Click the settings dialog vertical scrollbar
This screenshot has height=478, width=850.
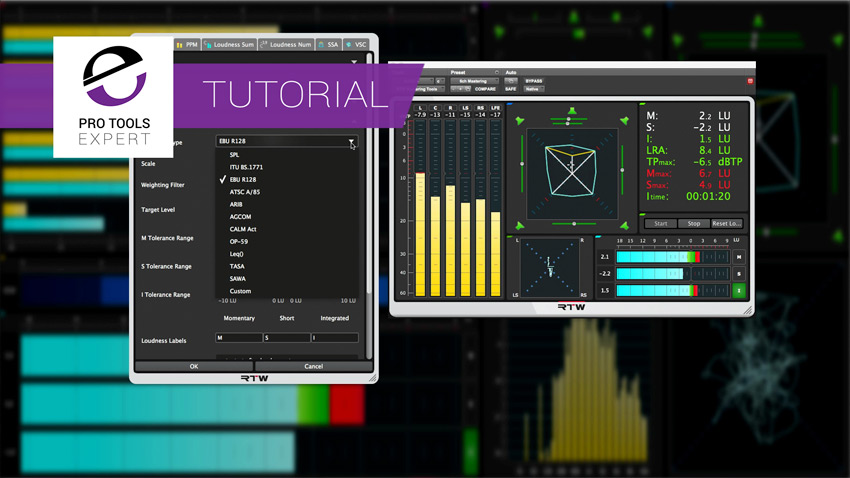[x=369, y=206]
